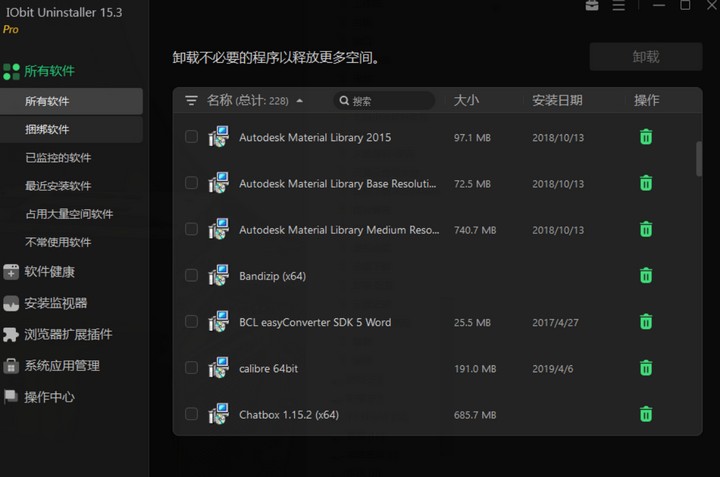Viewport: 720px width, 477px height.
Task: Switch to 捆绑软件 list
Action: pos(47,130)
